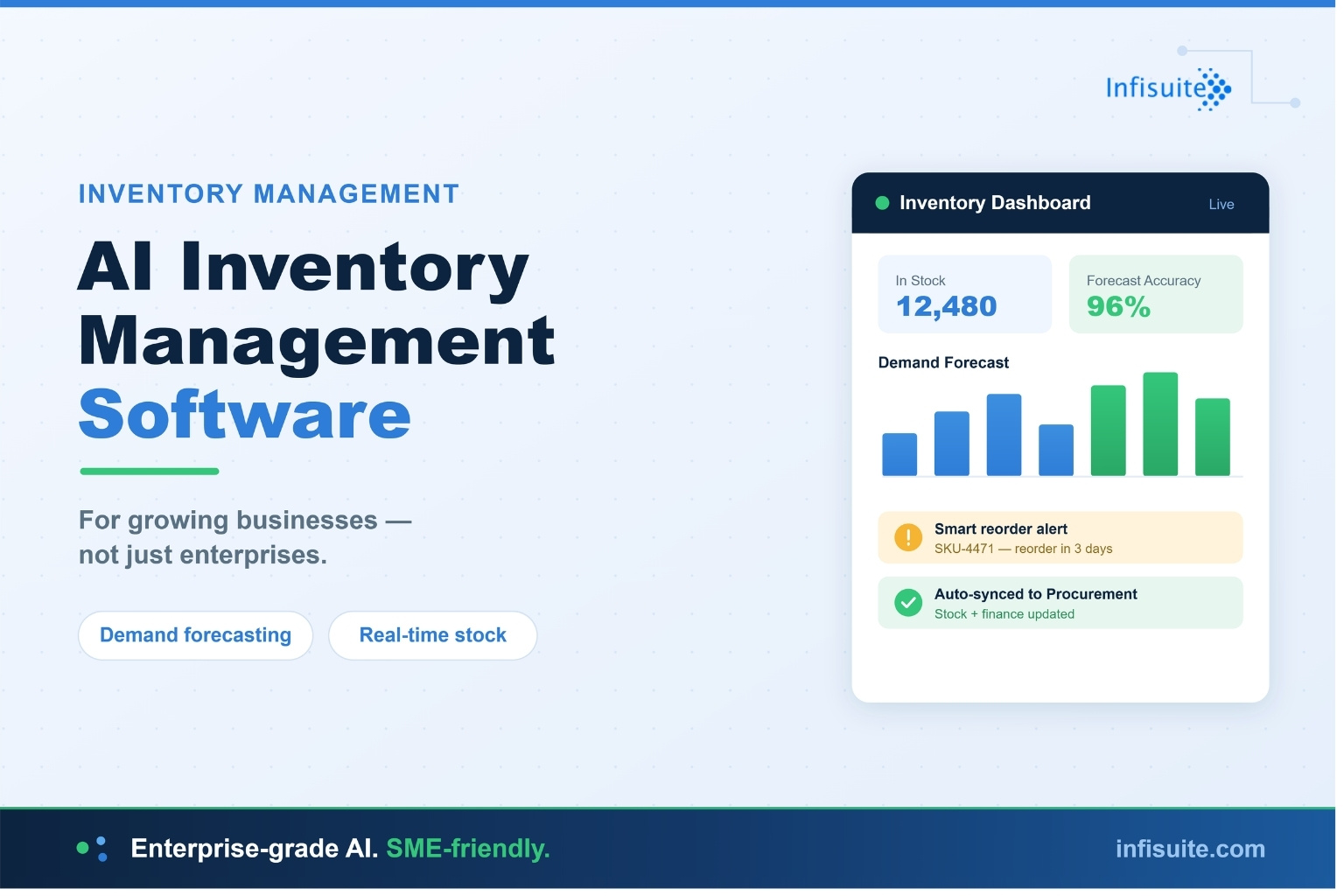Open the Forecast Accuracy 96% card
The width and height of the screenshot is (1344, 896).
click(x=1156, y=294)
